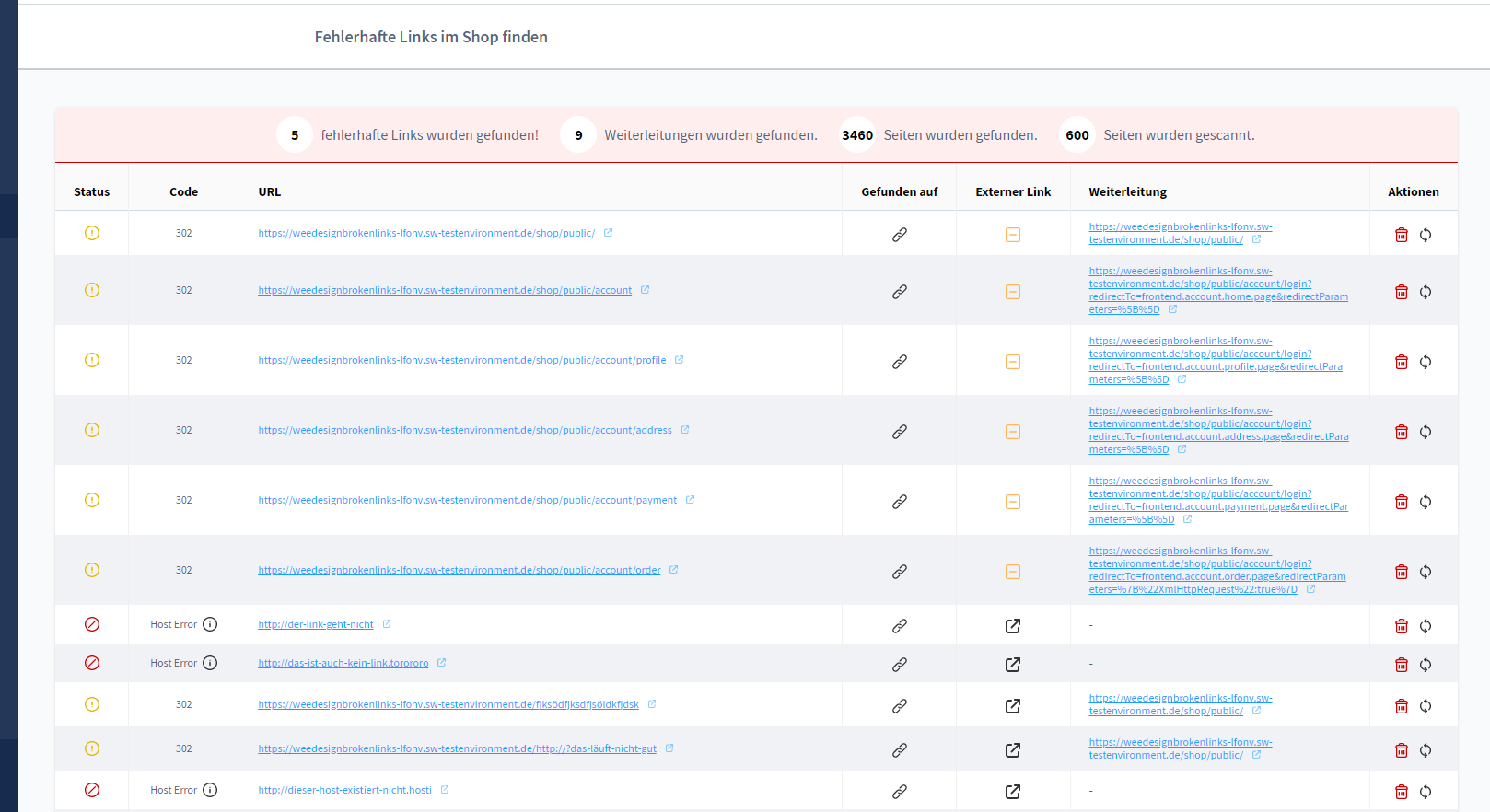Image resolution: width=1490 pixels, height=812 pixels.
Task: Recheck the shop/public/ link entry
Action: [1426, 235]
